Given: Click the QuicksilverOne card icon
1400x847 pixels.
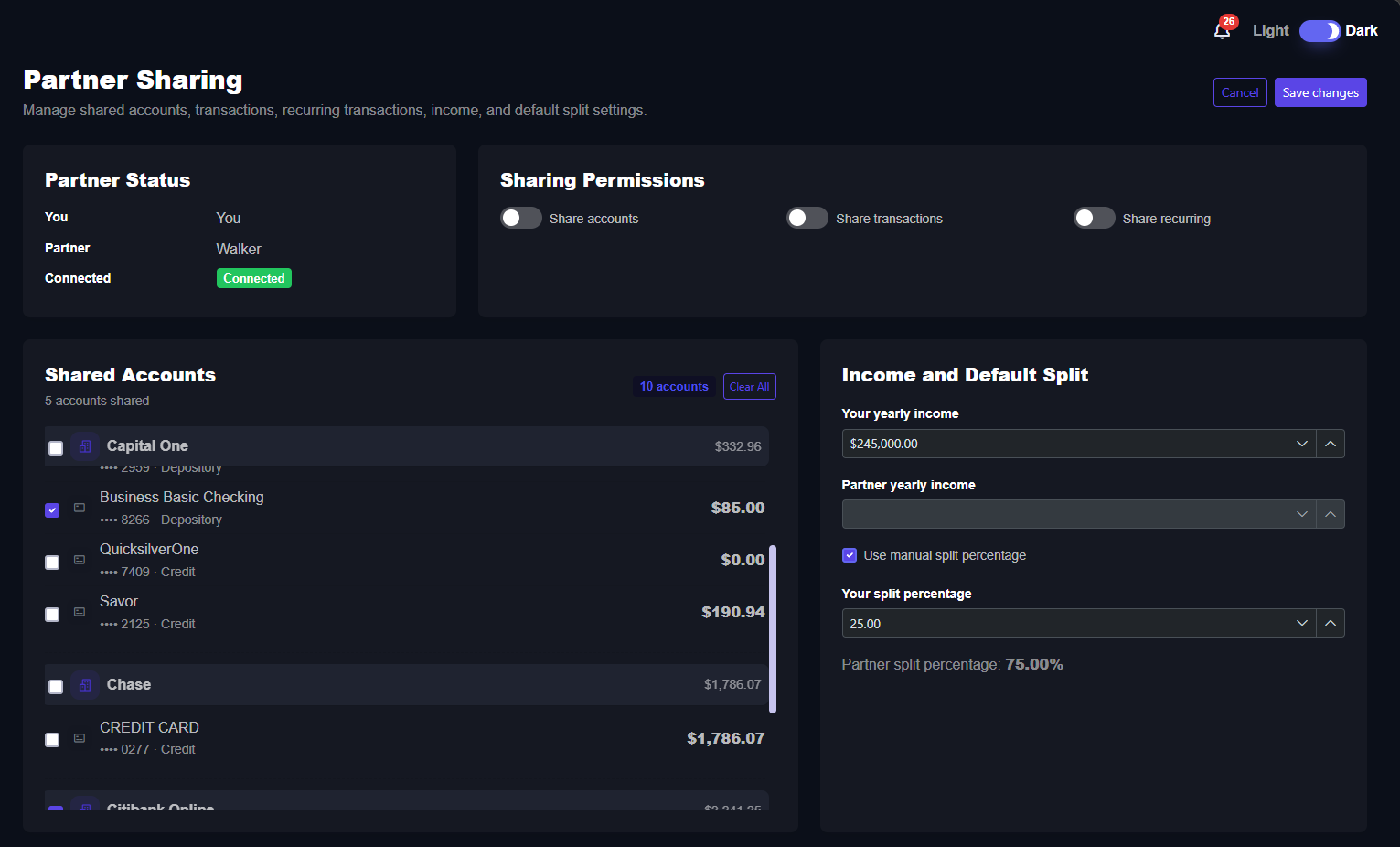Looking at the screenshot, I should (x=80, y=560).
